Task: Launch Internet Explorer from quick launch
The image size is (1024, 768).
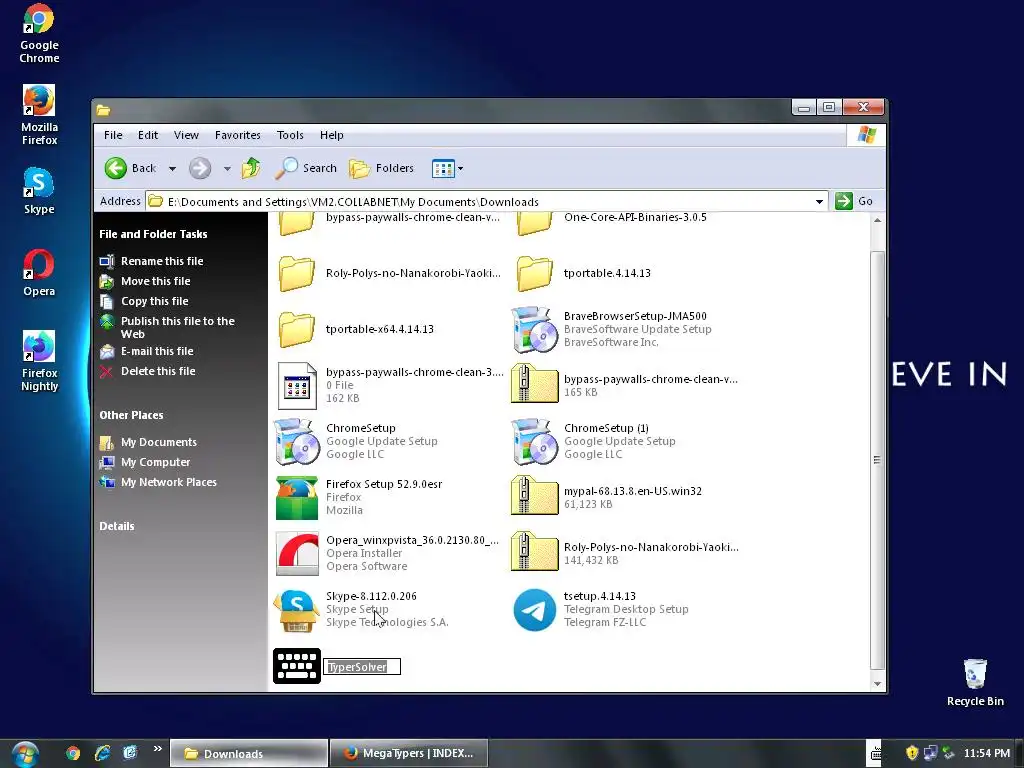Action: [102, 754]
